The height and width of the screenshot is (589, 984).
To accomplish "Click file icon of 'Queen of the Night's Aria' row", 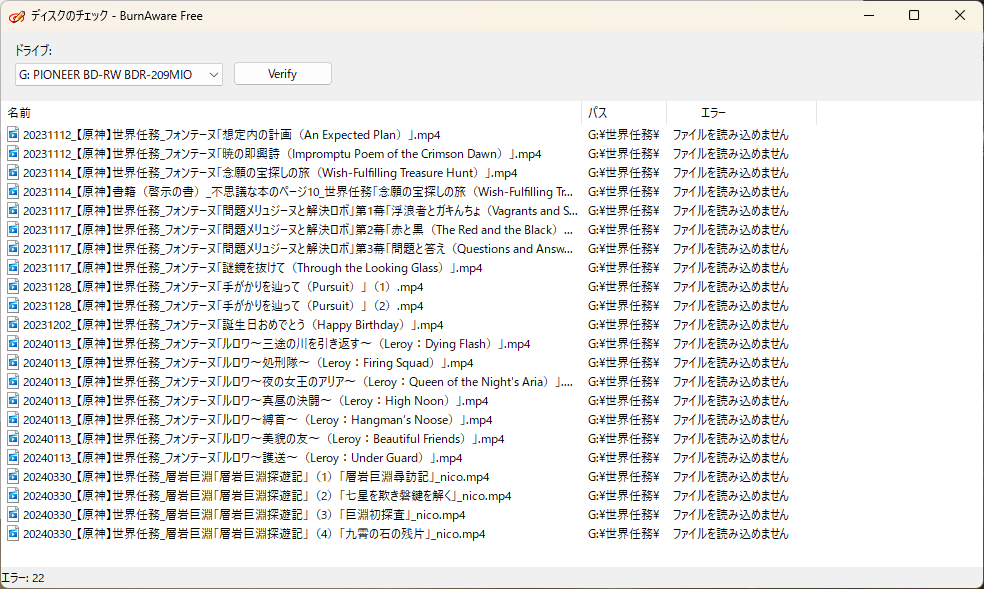I will pos(13,381).
